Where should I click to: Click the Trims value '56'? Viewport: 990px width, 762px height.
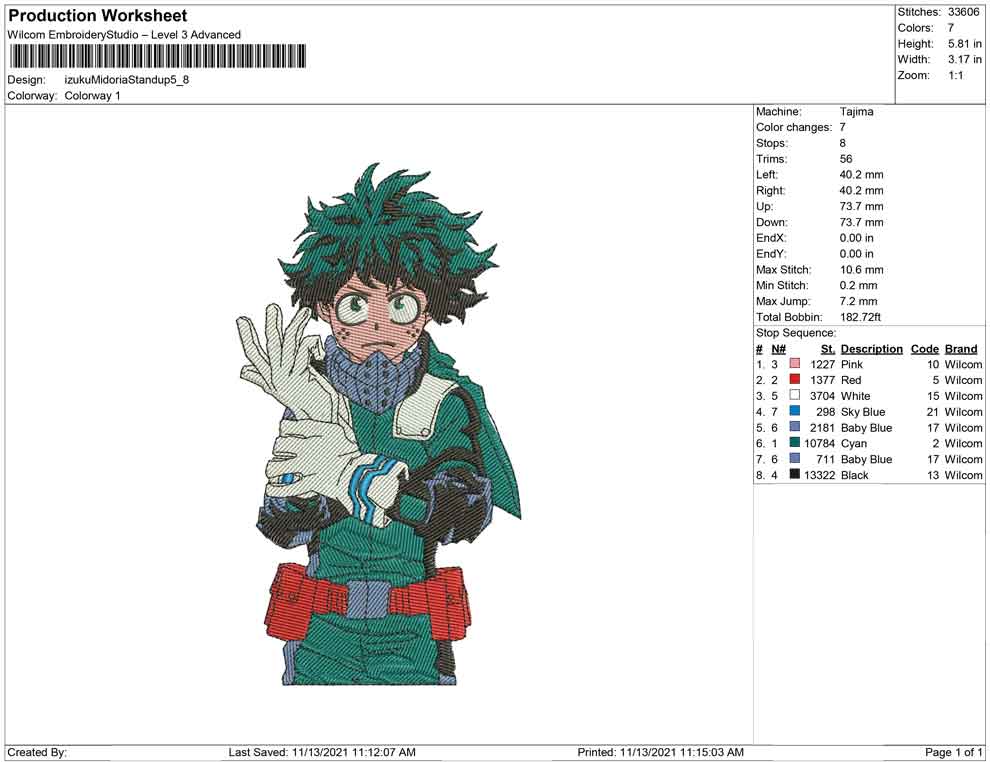pyautogui.click(x=846, y=159)
